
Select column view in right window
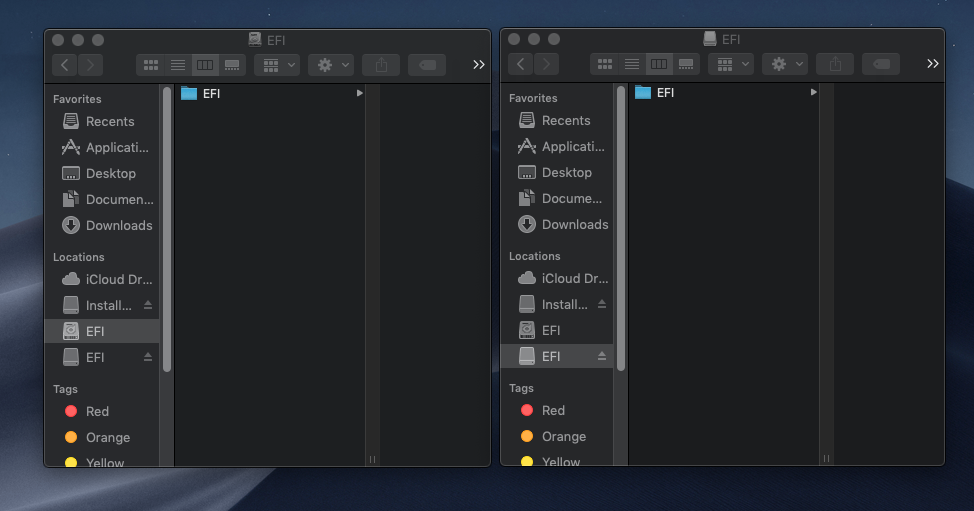click(659, 63)
